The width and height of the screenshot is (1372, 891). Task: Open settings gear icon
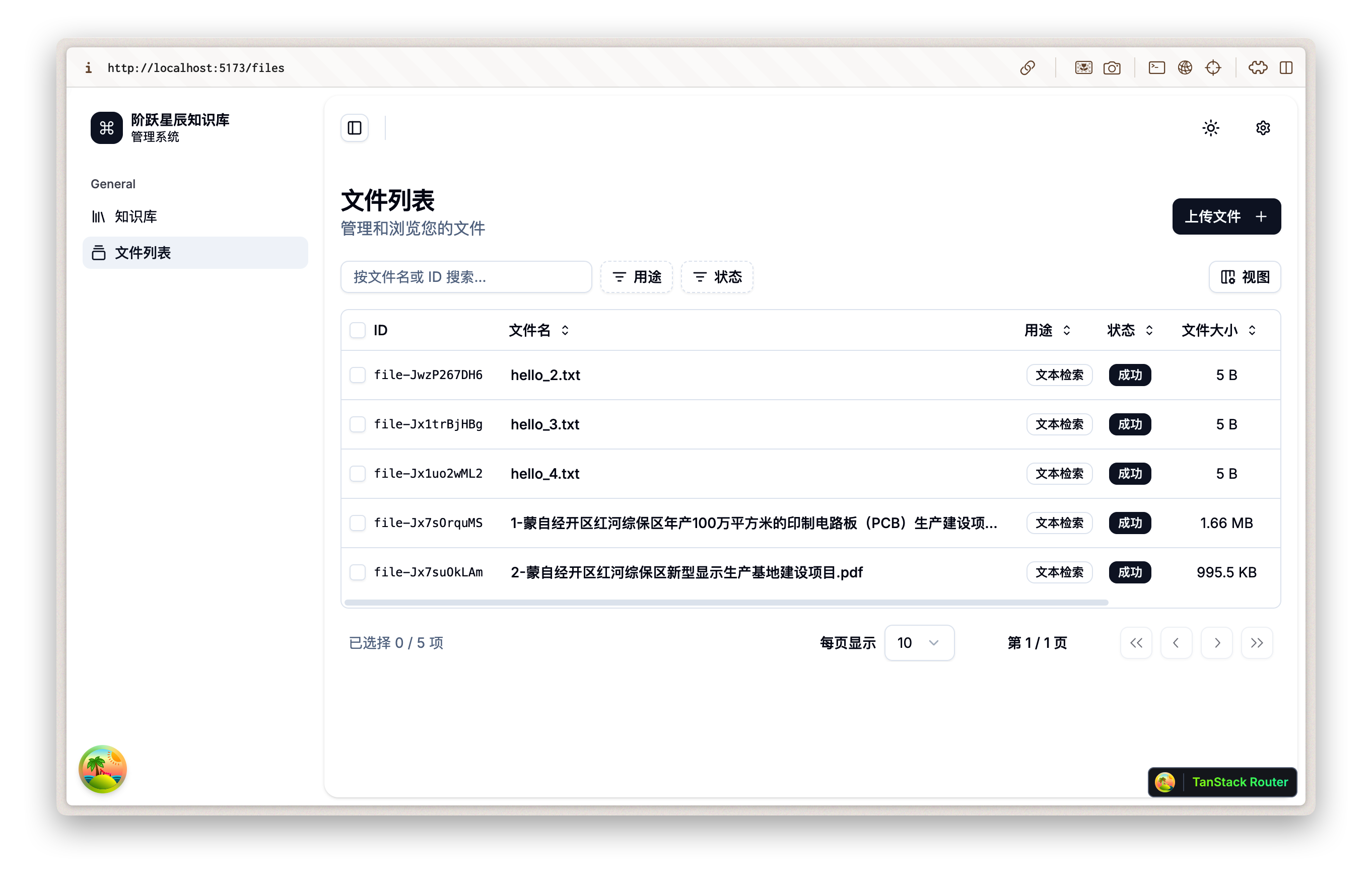tap(1263, 128)
